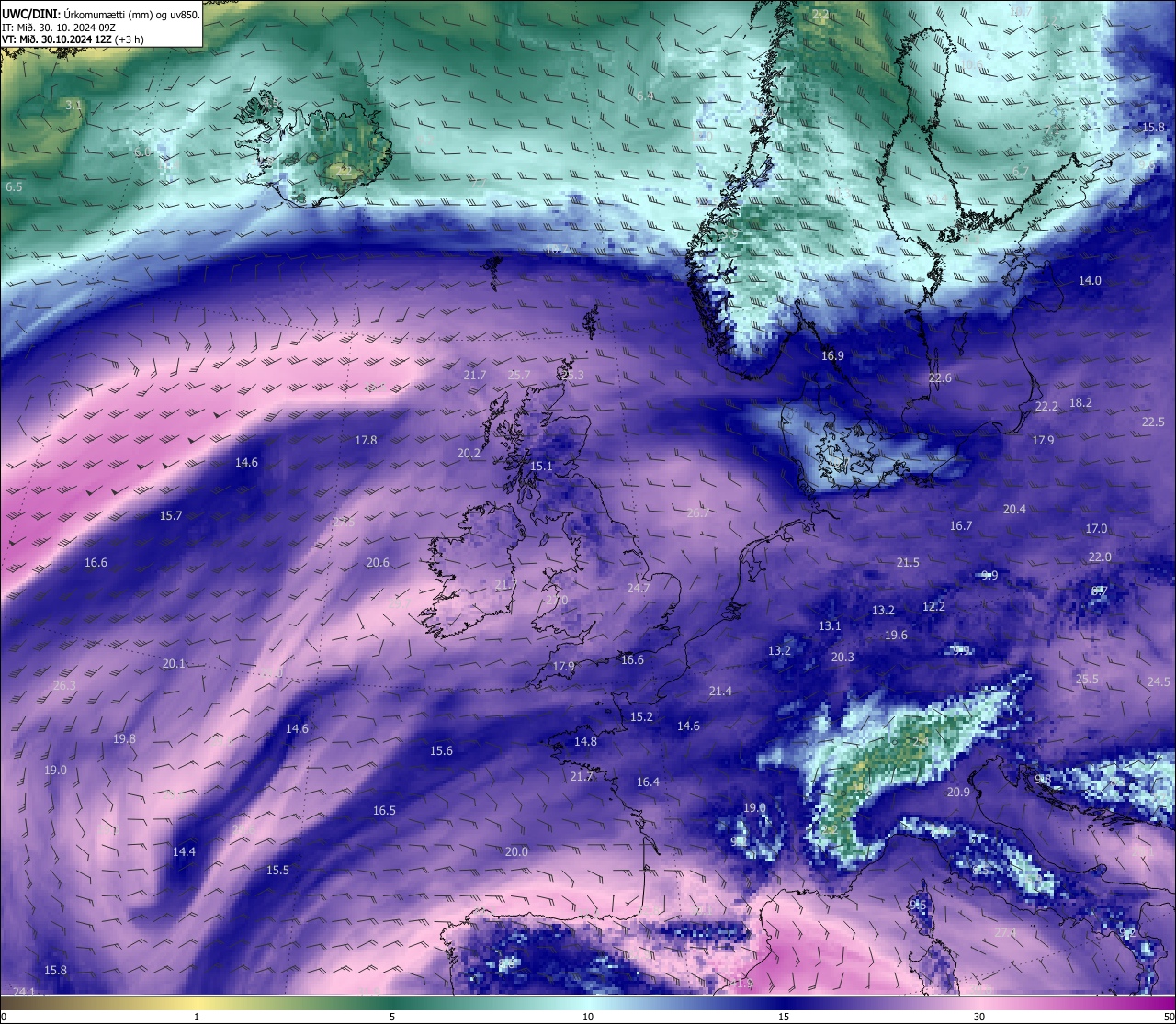Click the 16.9 value in the Skagerrak
The height and width of the screenshot is (1024, 1176).
832,355
